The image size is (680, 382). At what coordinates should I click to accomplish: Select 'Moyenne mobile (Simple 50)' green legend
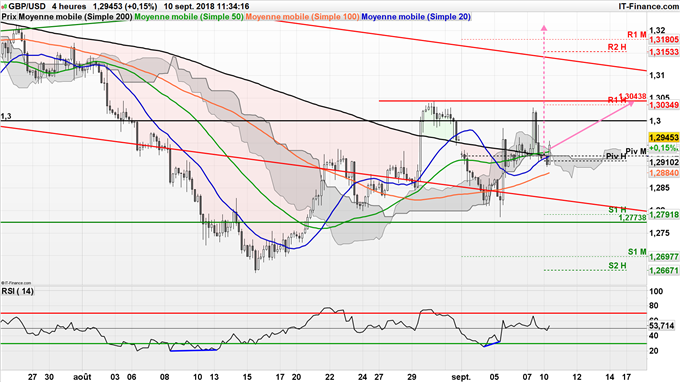189,16
